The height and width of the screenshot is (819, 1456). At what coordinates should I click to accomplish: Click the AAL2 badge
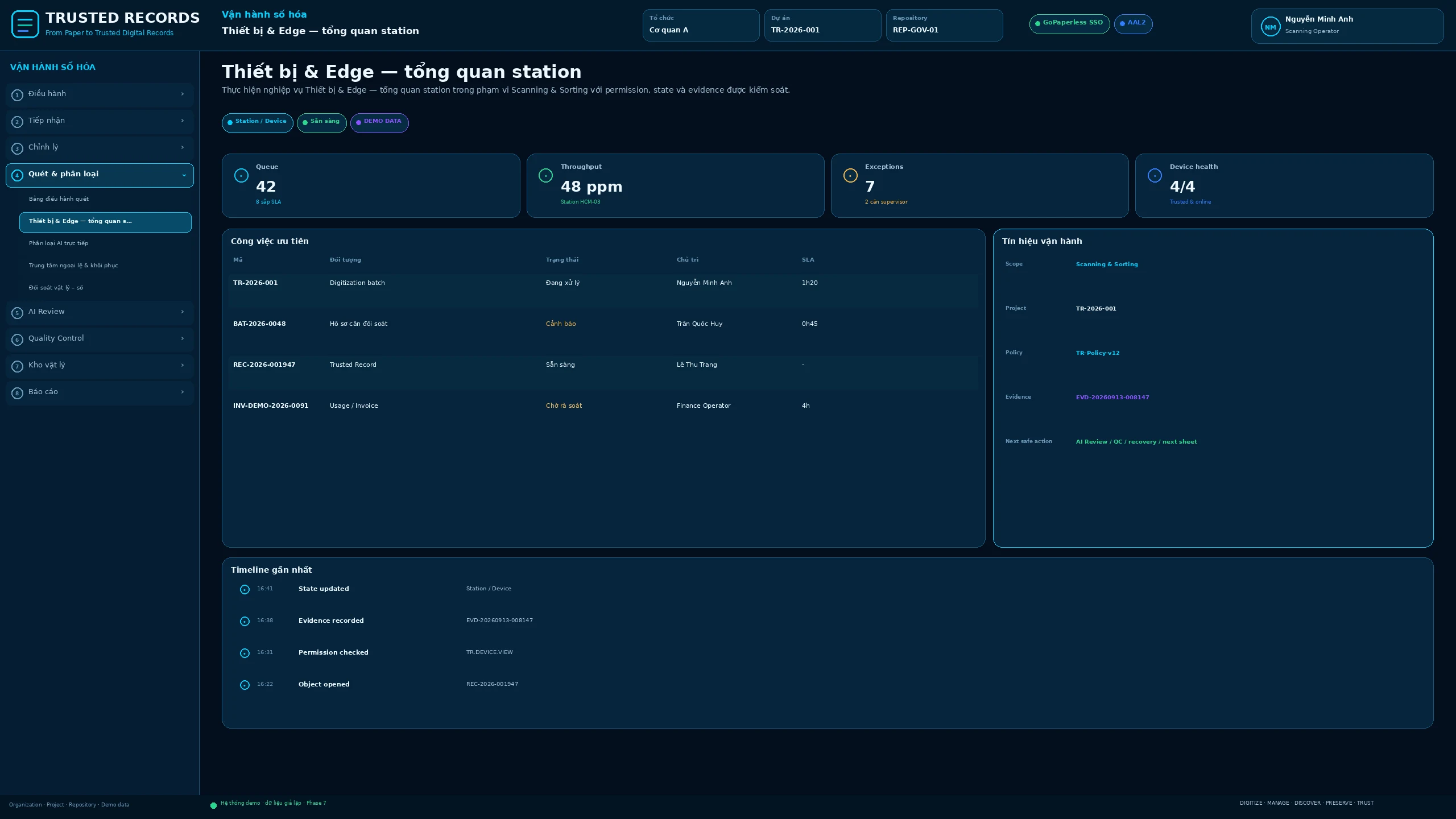click(1133, 23)
